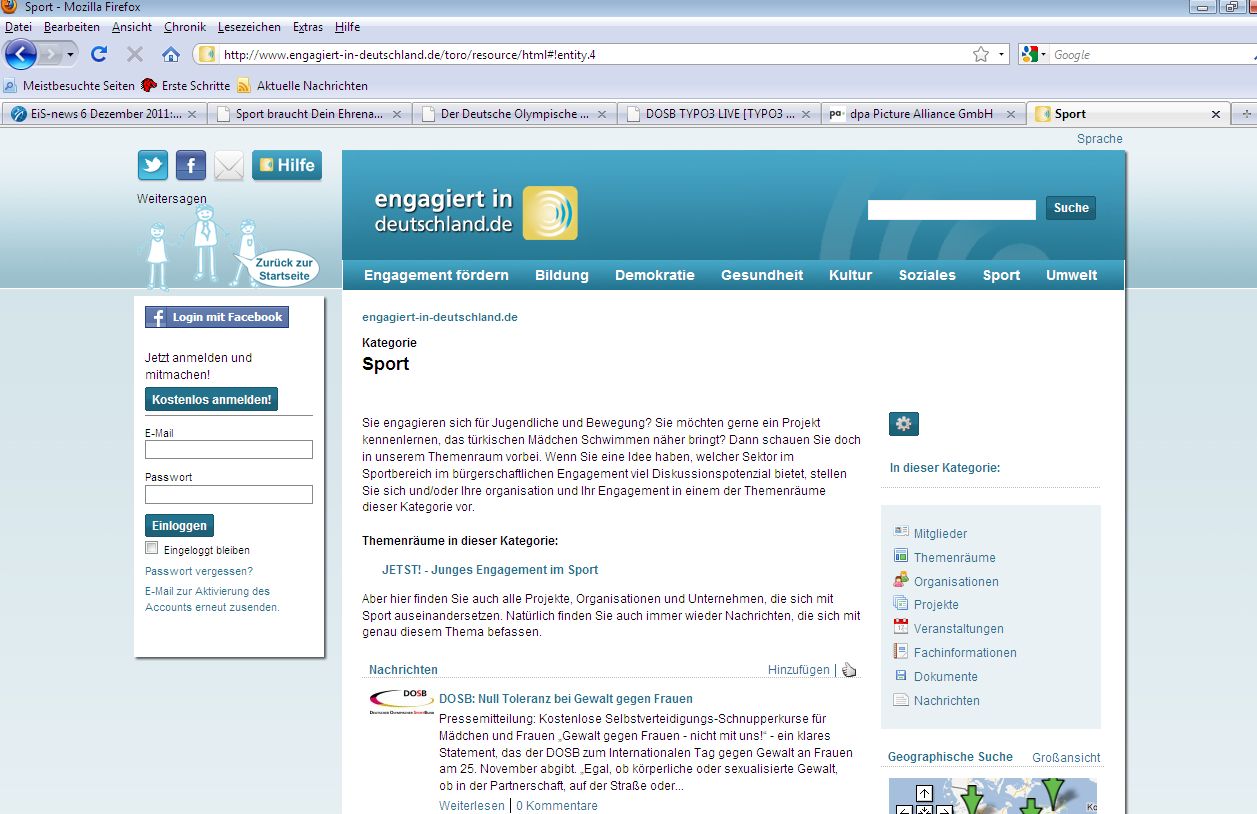Open the Chronik menu
The image size is (1257, 814).
click(185, 27)
